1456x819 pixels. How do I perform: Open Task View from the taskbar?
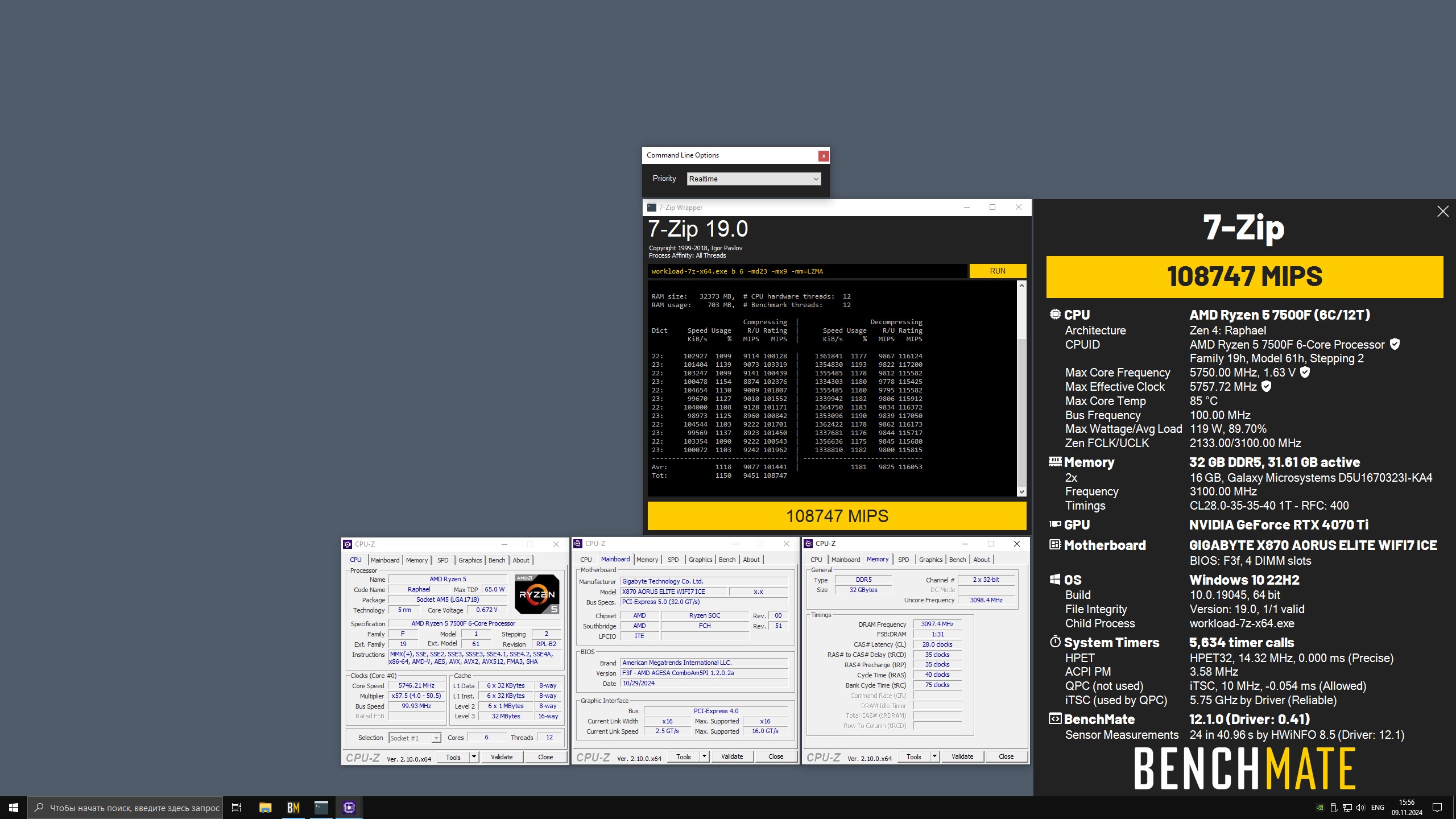tap(237, 808)
